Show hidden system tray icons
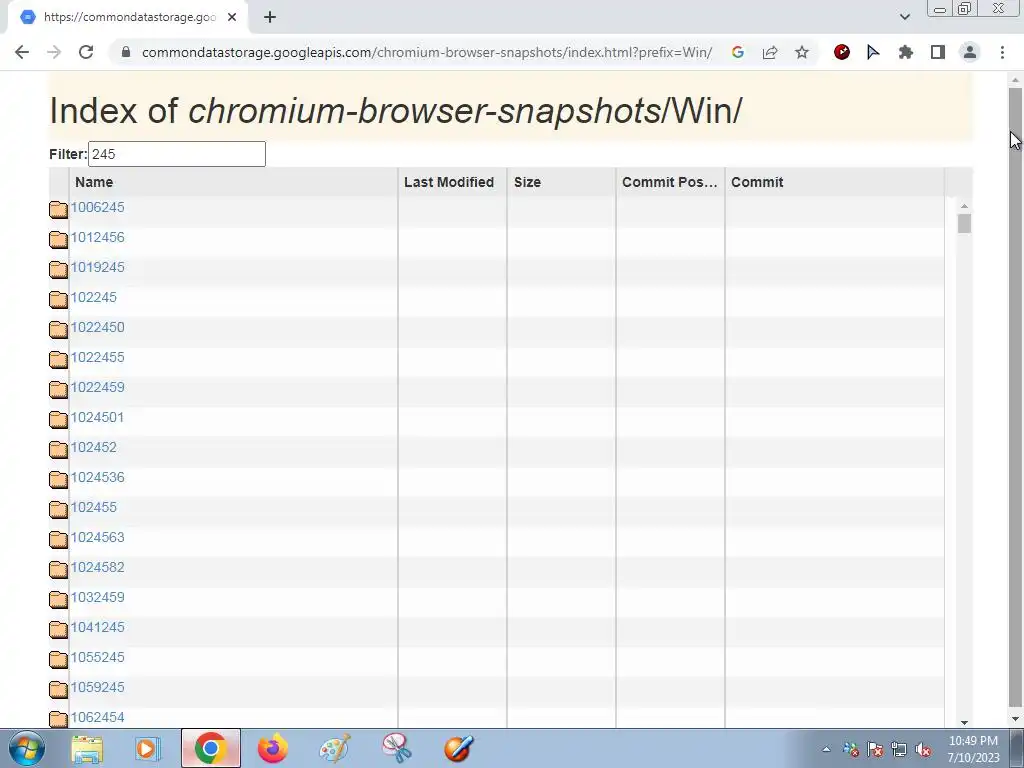The height and width of the screenshot is (768, 1024). (x=826, y=749)
